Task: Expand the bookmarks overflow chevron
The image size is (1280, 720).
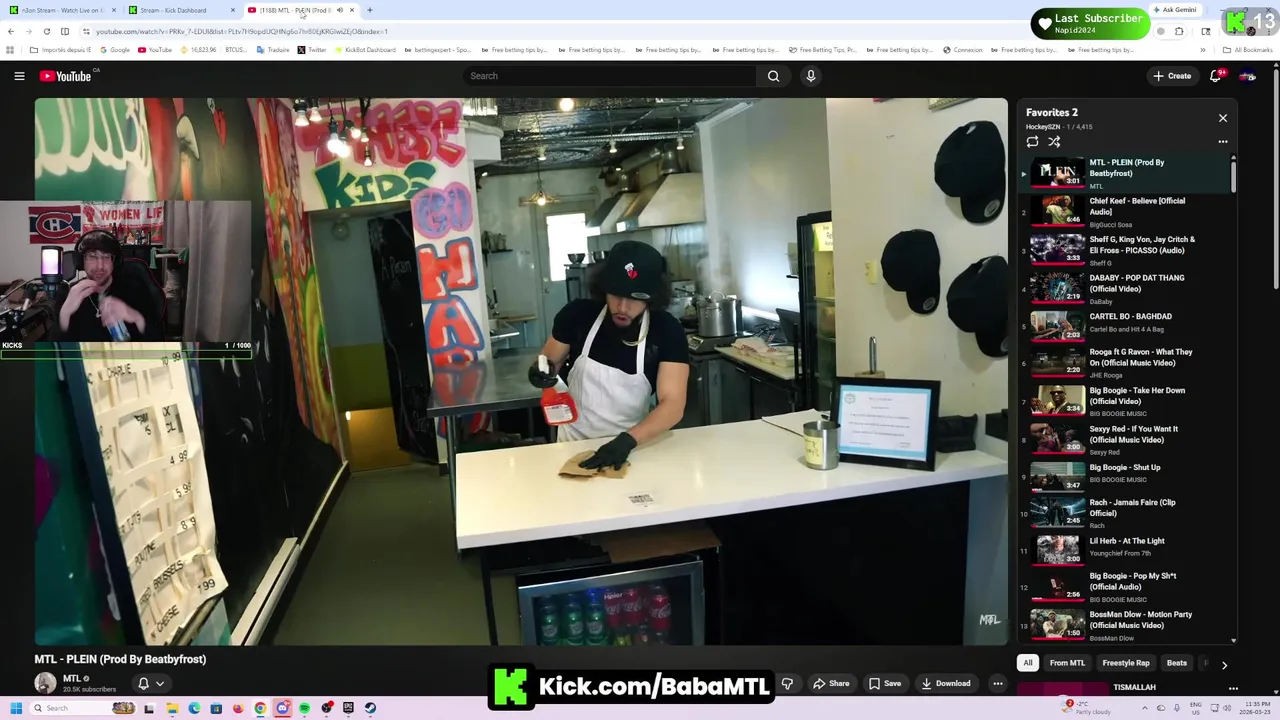Action: [1203, 50]
